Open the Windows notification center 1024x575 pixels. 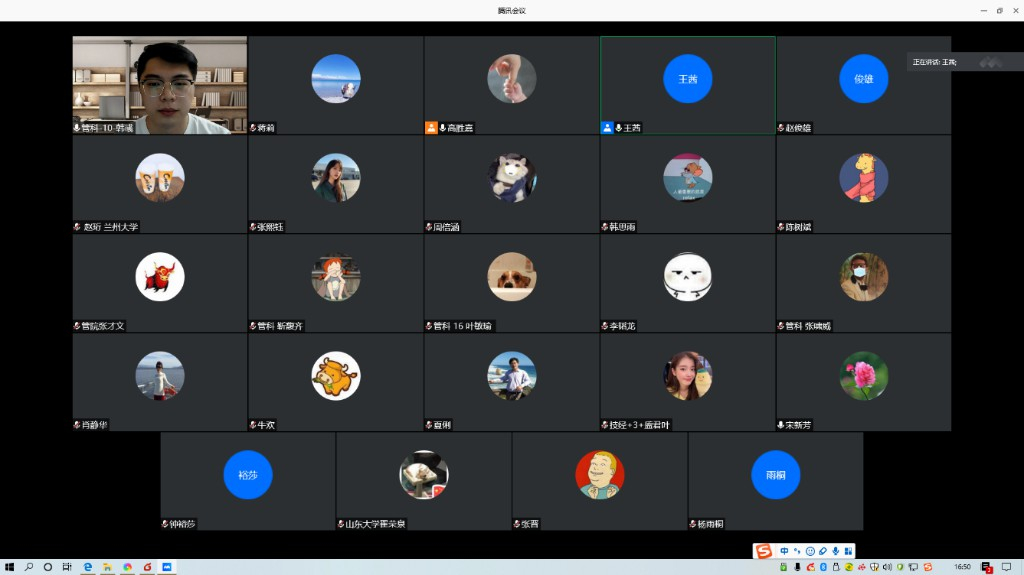click(x=1006, y=567)
